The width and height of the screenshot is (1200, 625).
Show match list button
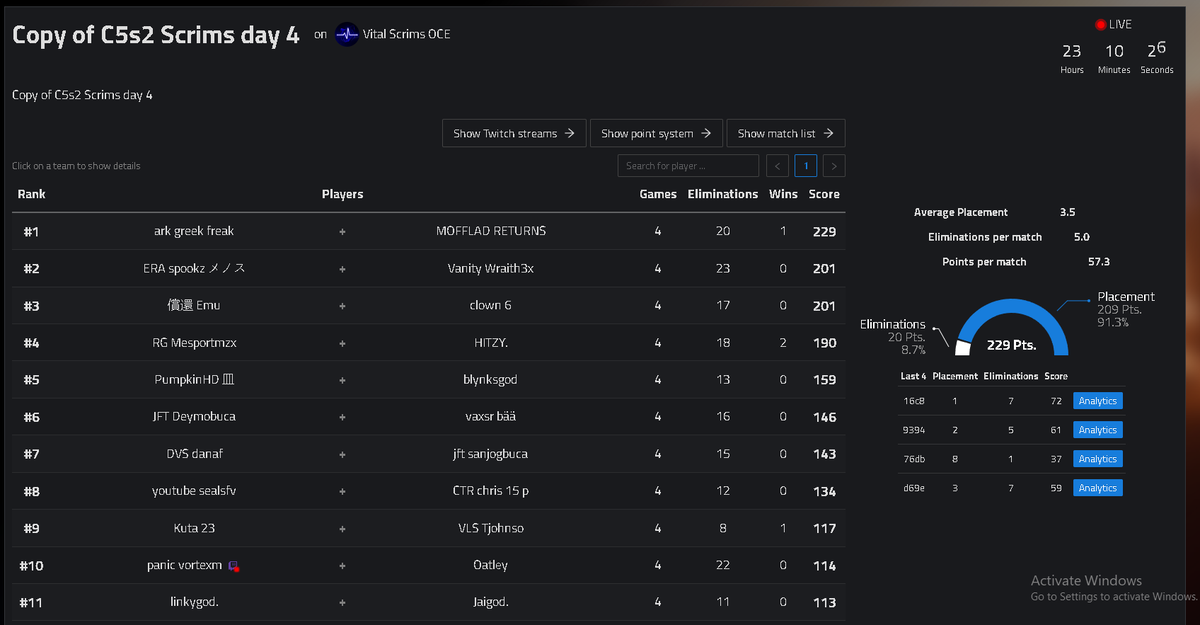pos(786,133)
